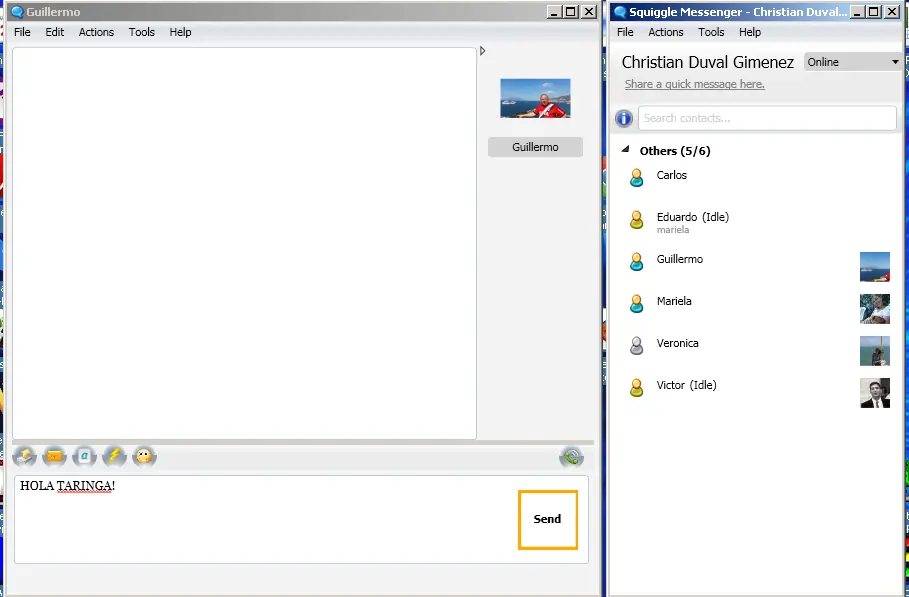Open File menu in Squiggle Messenger window
This screenshot has width=909, height=597.
point(625,32)
